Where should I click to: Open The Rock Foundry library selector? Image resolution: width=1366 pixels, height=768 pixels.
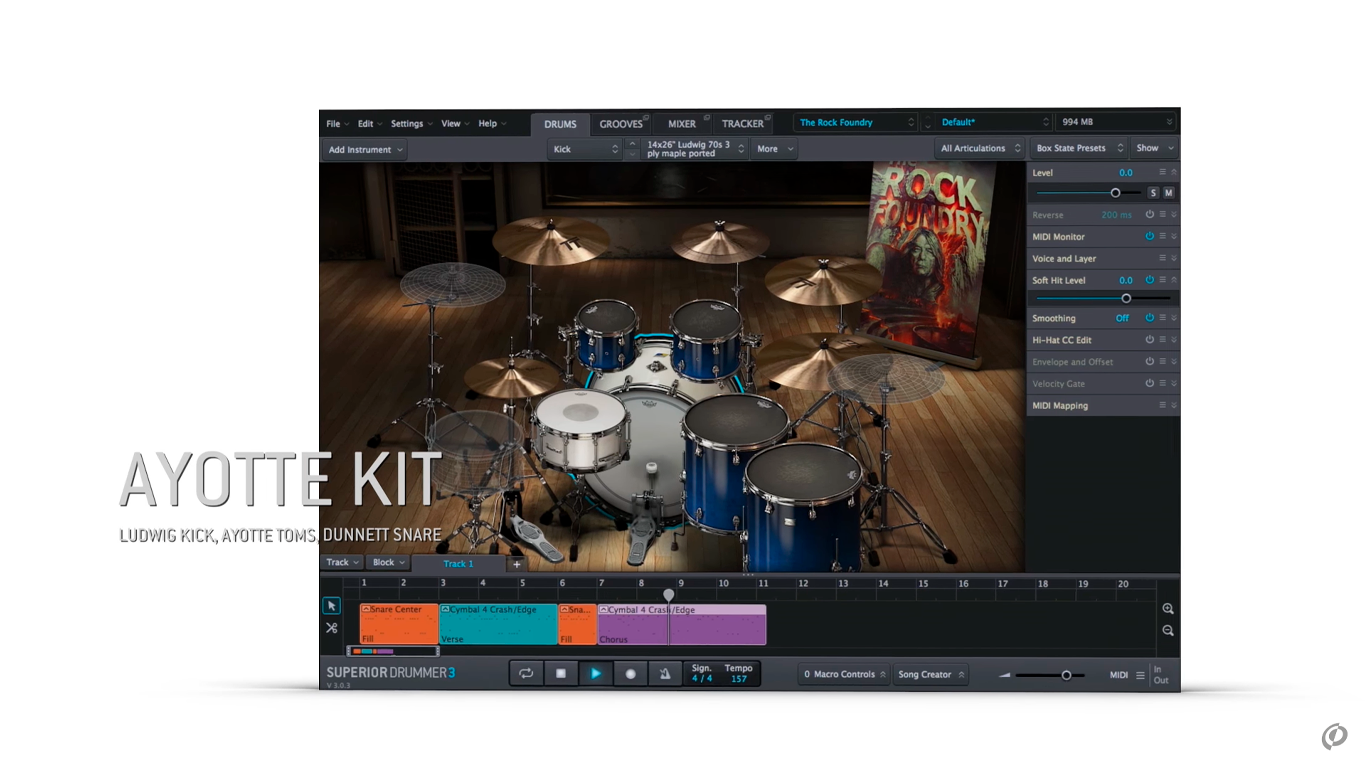(x=856, y=123)
